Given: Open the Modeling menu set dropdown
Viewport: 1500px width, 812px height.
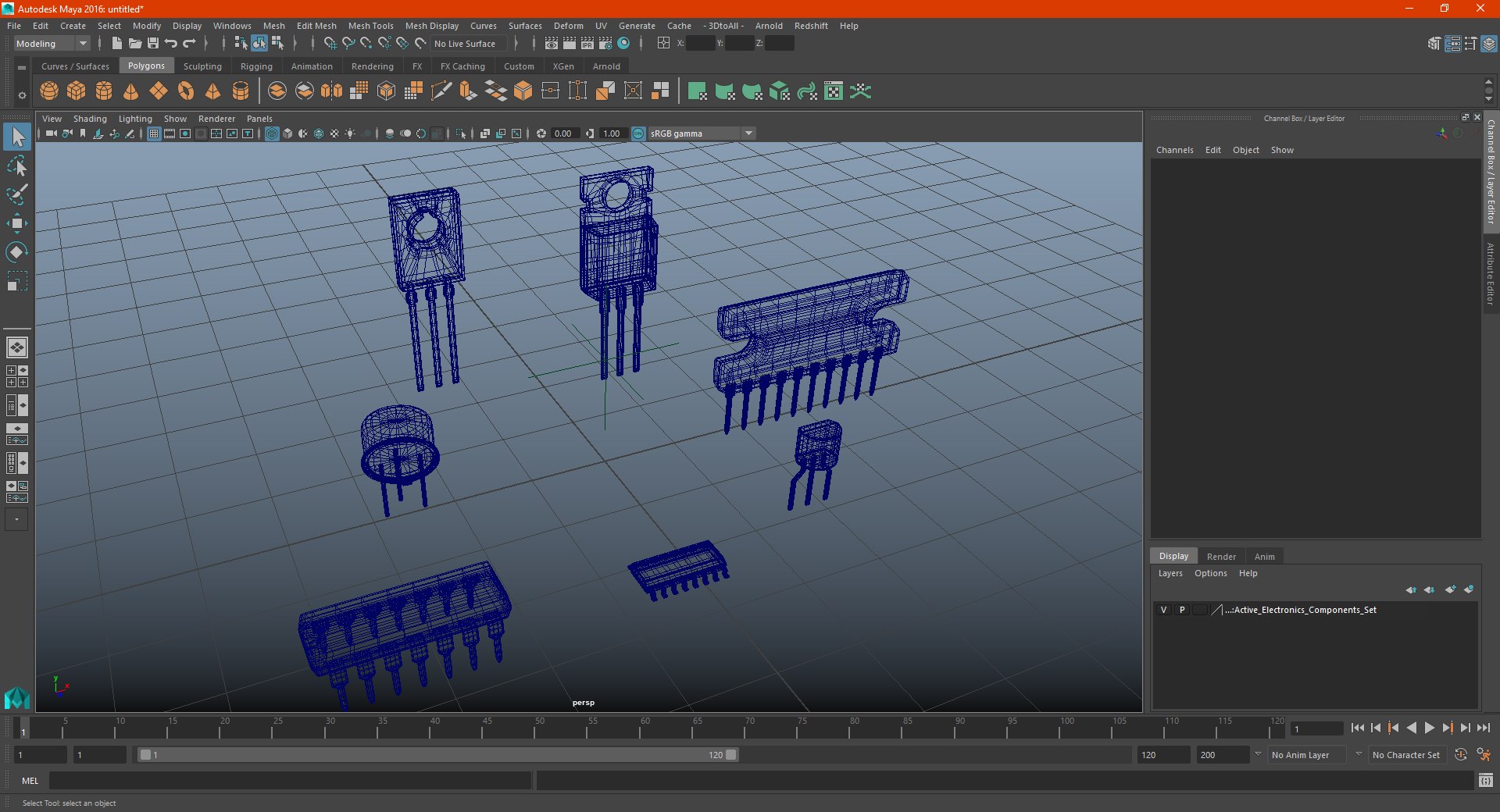Looking at the screenshot, I should click(x=52, y=44).
